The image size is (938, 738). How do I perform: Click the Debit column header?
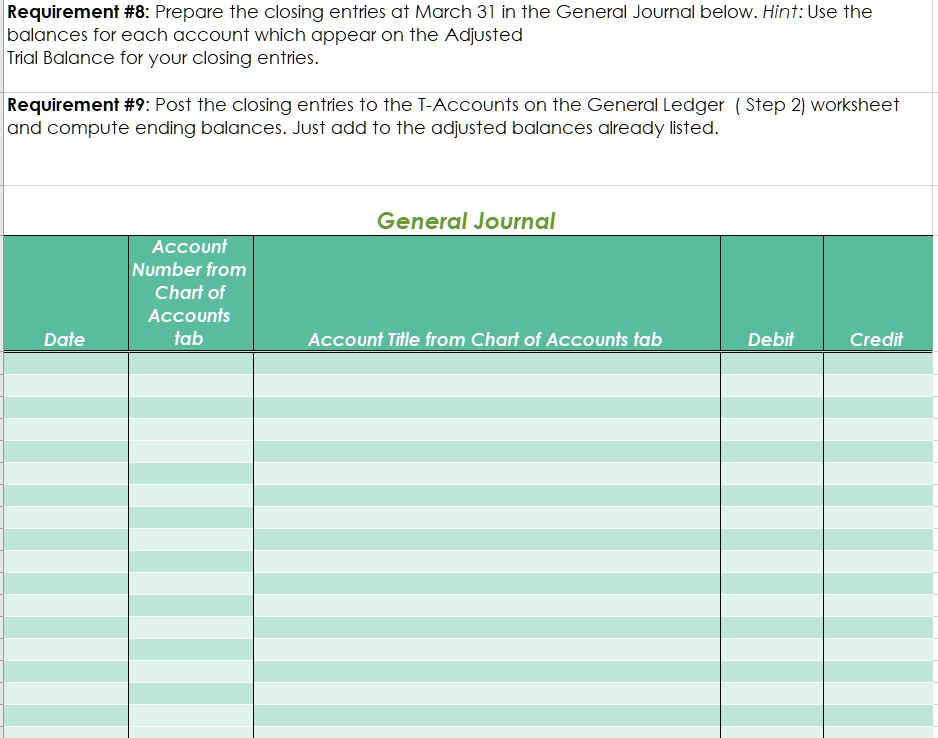coord(770,339)
